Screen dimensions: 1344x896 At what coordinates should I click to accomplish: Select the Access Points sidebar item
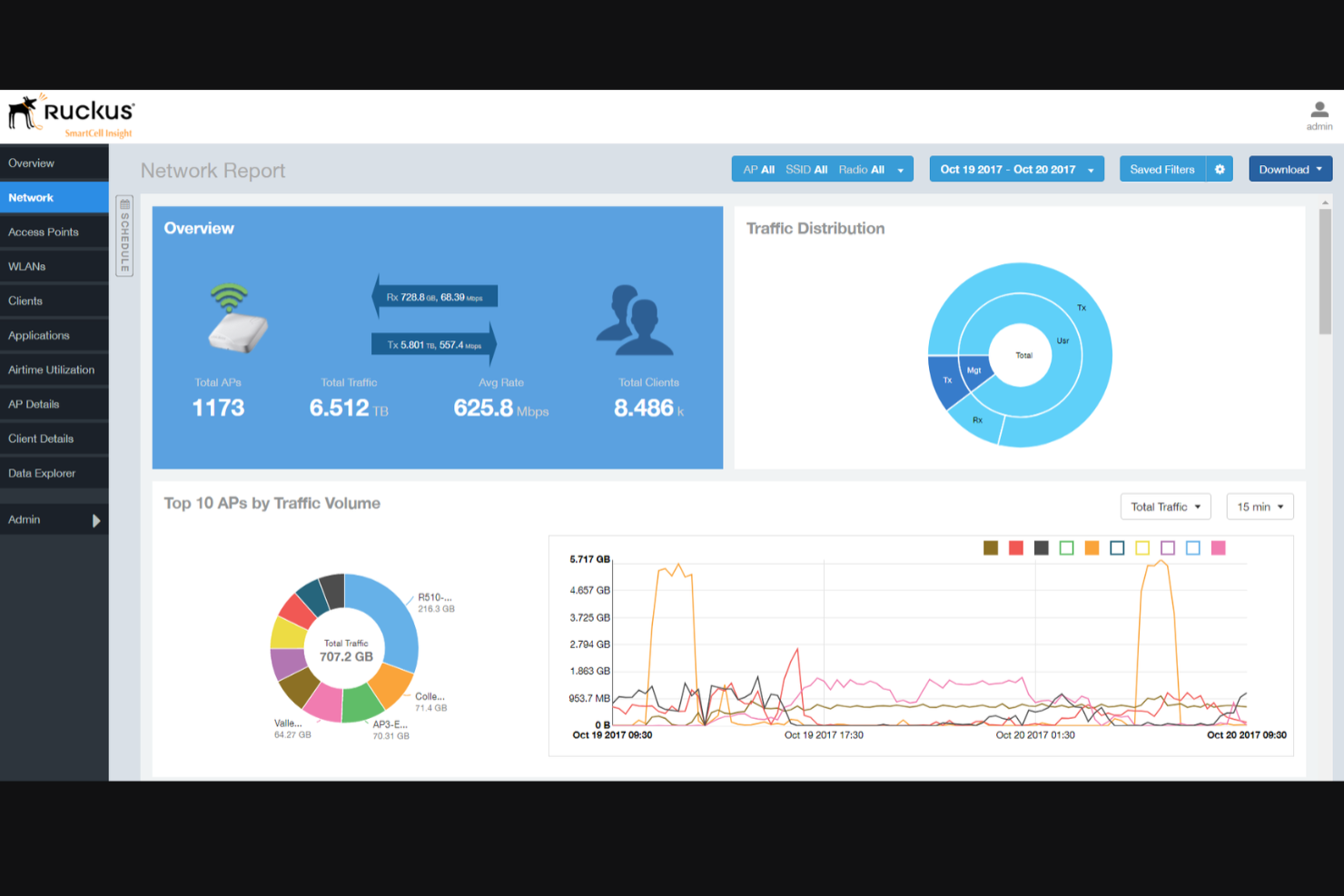[43, 231]
